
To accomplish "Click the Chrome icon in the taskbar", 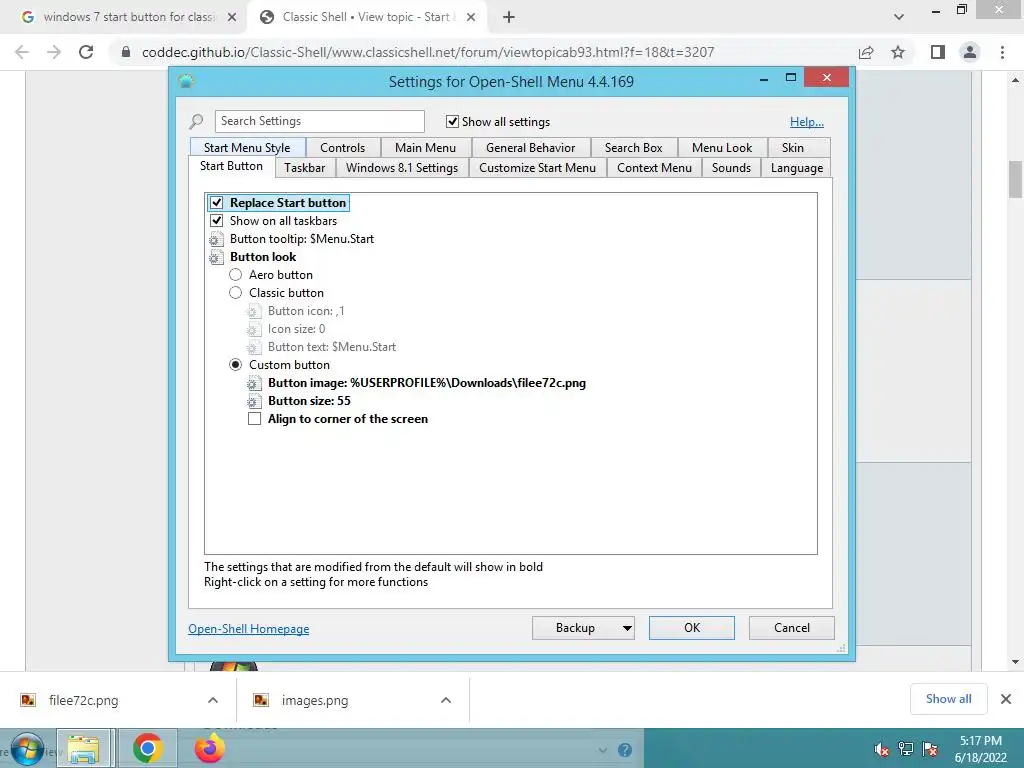I will pyautogui.click(x=148, y=748).
